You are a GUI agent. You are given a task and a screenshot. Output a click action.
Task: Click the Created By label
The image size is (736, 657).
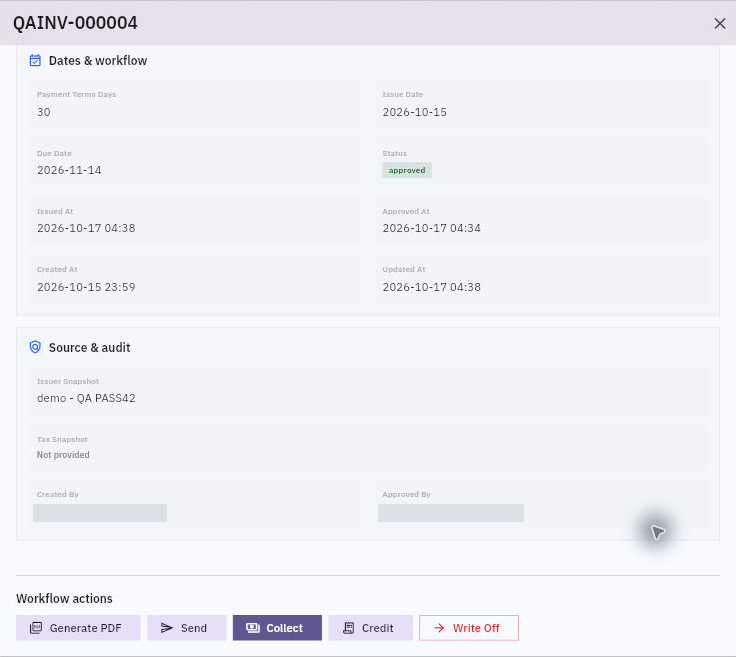tap(58, 495)
